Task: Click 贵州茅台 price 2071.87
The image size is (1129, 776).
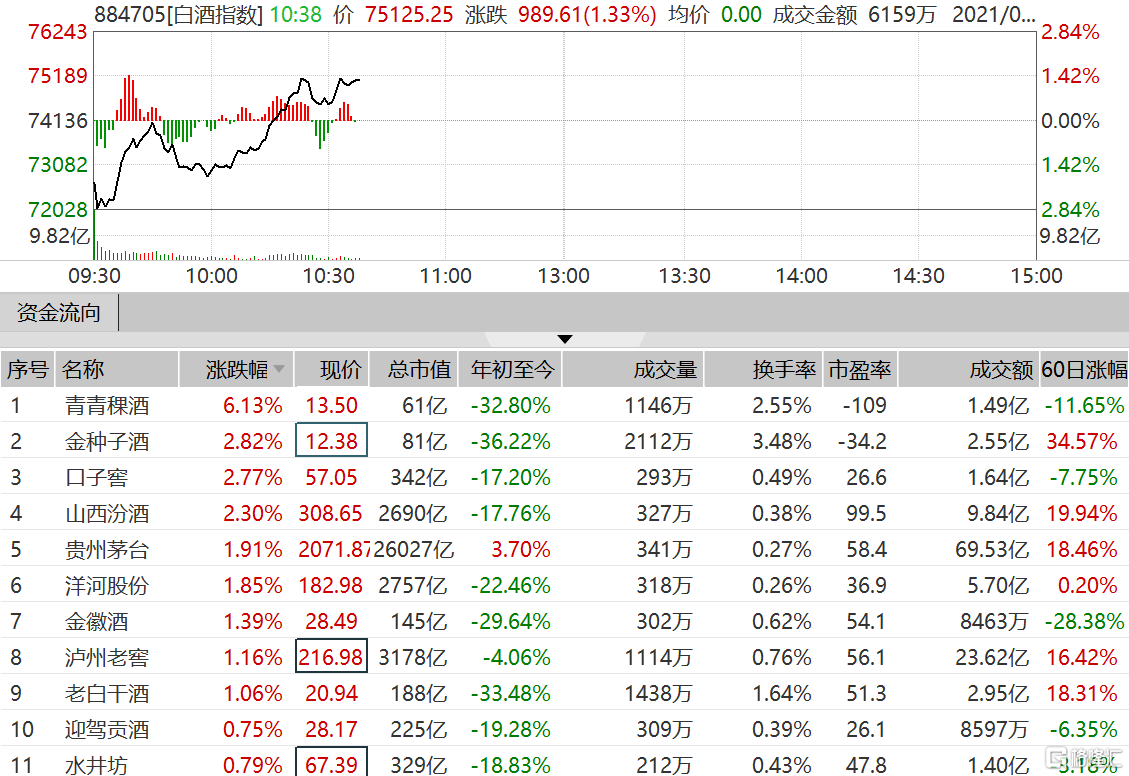Action: (335, 549)
